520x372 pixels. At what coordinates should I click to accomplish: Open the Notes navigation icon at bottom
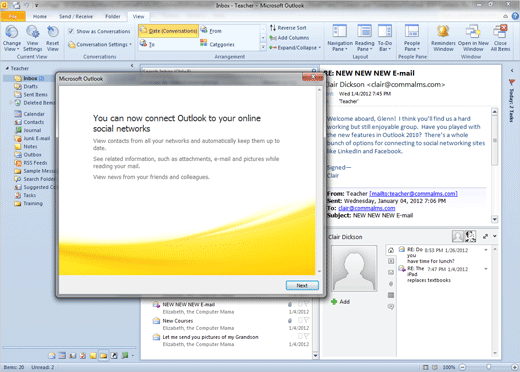pyautogui.click(x=93, y=356)
